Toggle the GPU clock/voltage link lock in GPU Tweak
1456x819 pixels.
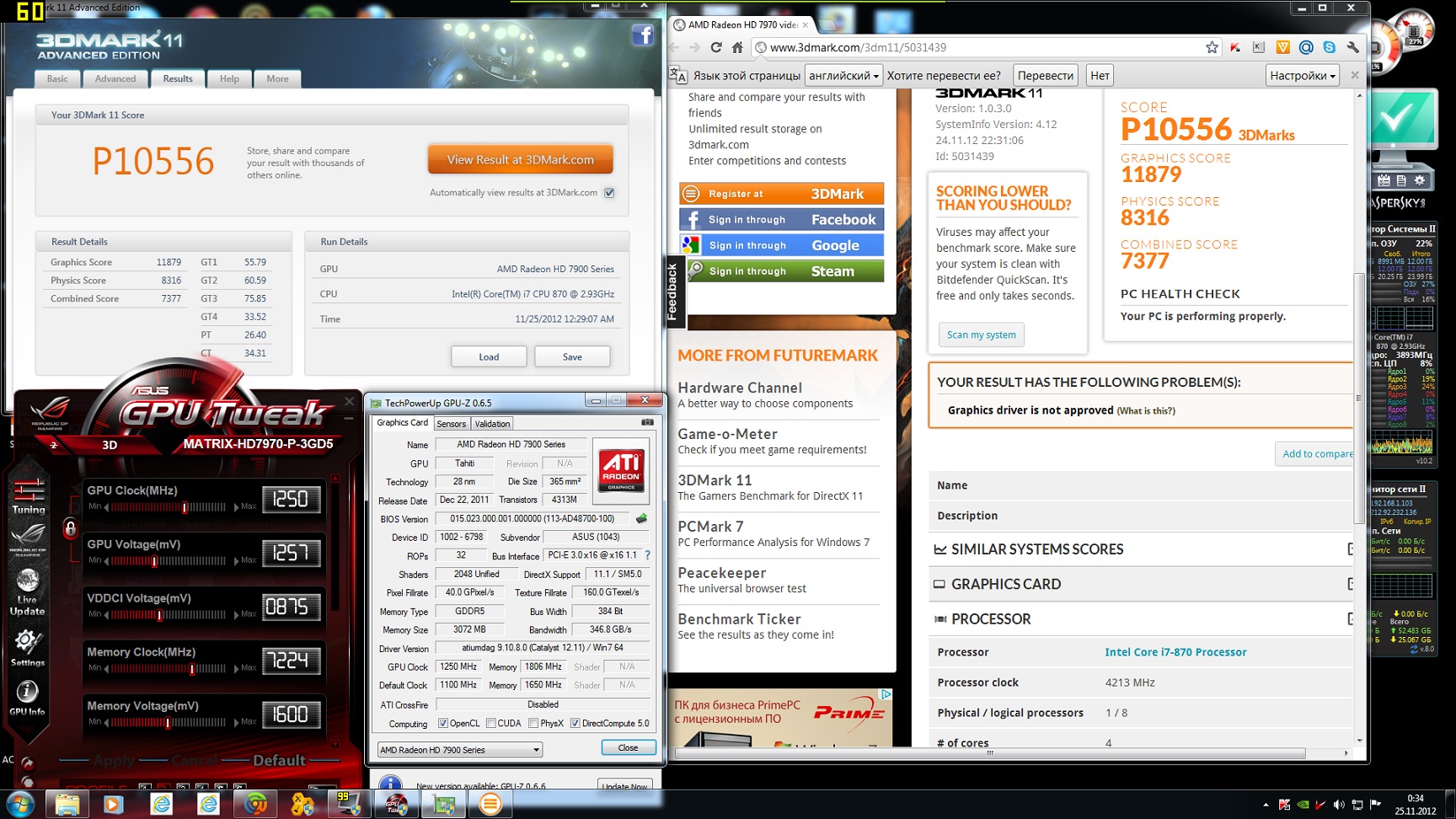(x=71, y=529)
